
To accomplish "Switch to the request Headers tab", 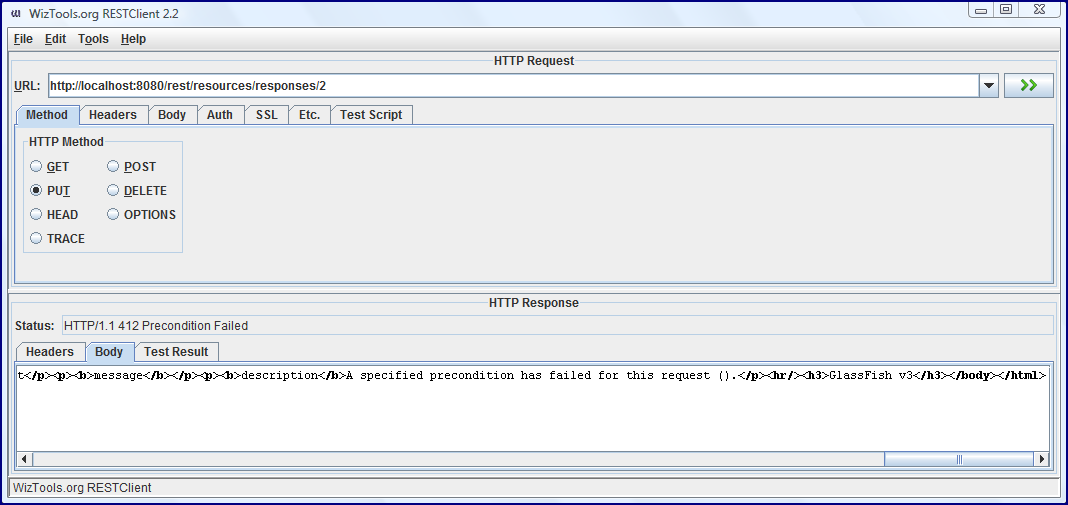I will pyautogui.click(x=113, y=115).
